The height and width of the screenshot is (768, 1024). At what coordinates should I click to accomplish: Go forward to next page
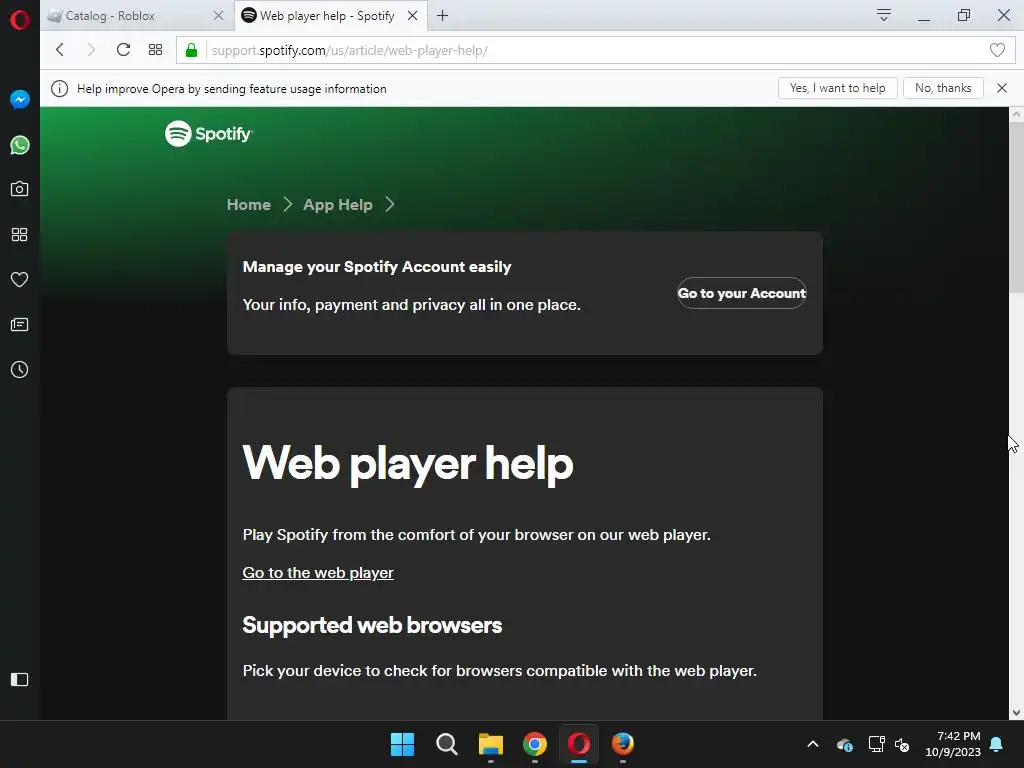91,50
